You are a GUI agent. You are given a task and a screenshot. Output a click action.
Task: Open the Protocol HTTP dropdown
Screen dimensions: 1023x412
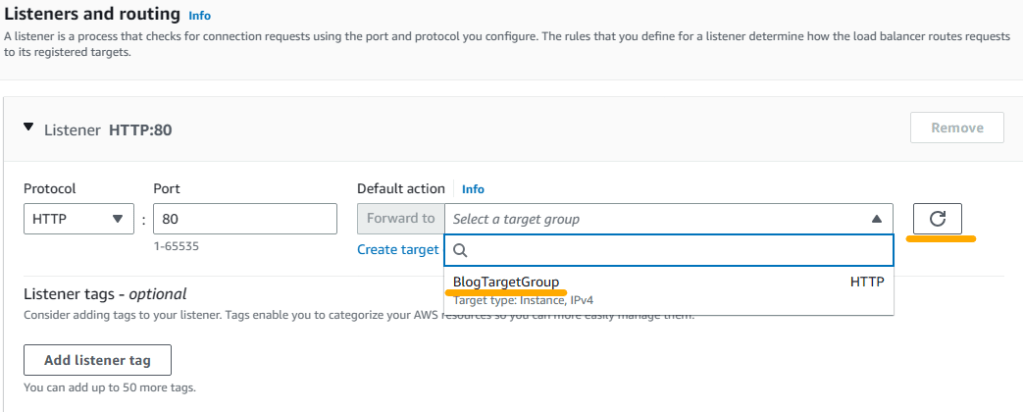pyautogui.click(x=78, y=219)
